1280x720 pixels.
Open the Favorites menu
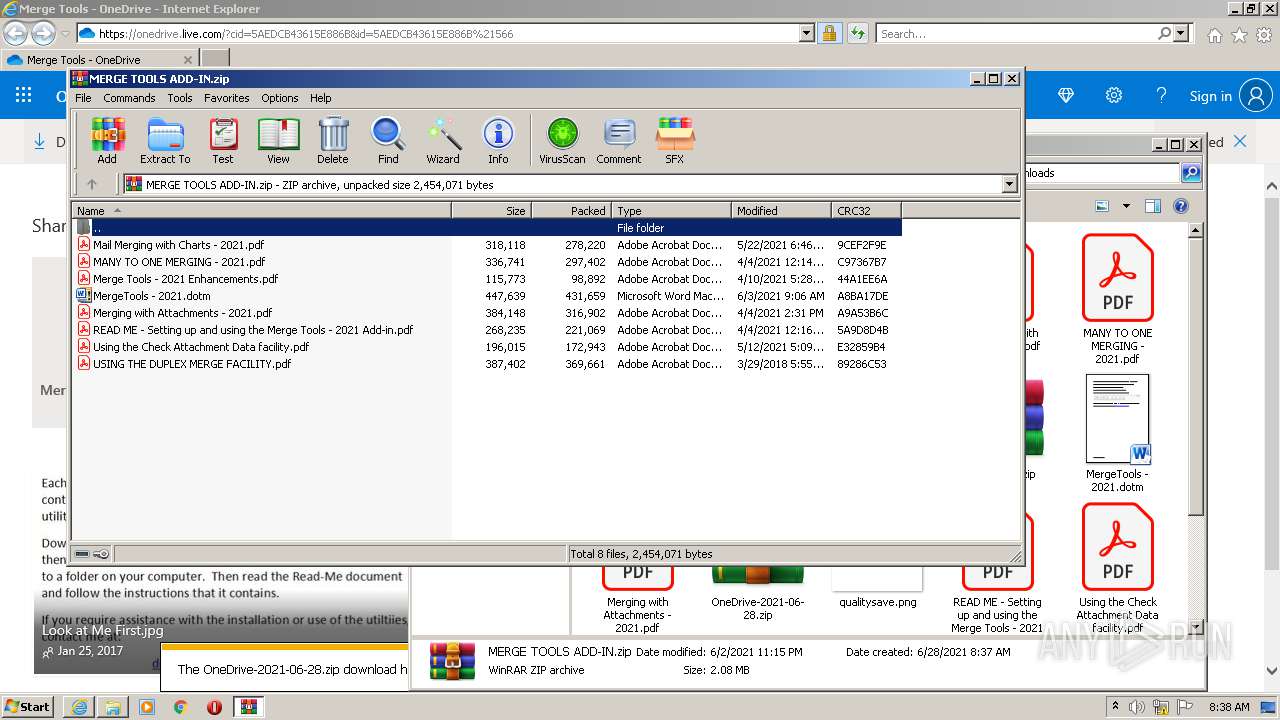coord(227,98)
